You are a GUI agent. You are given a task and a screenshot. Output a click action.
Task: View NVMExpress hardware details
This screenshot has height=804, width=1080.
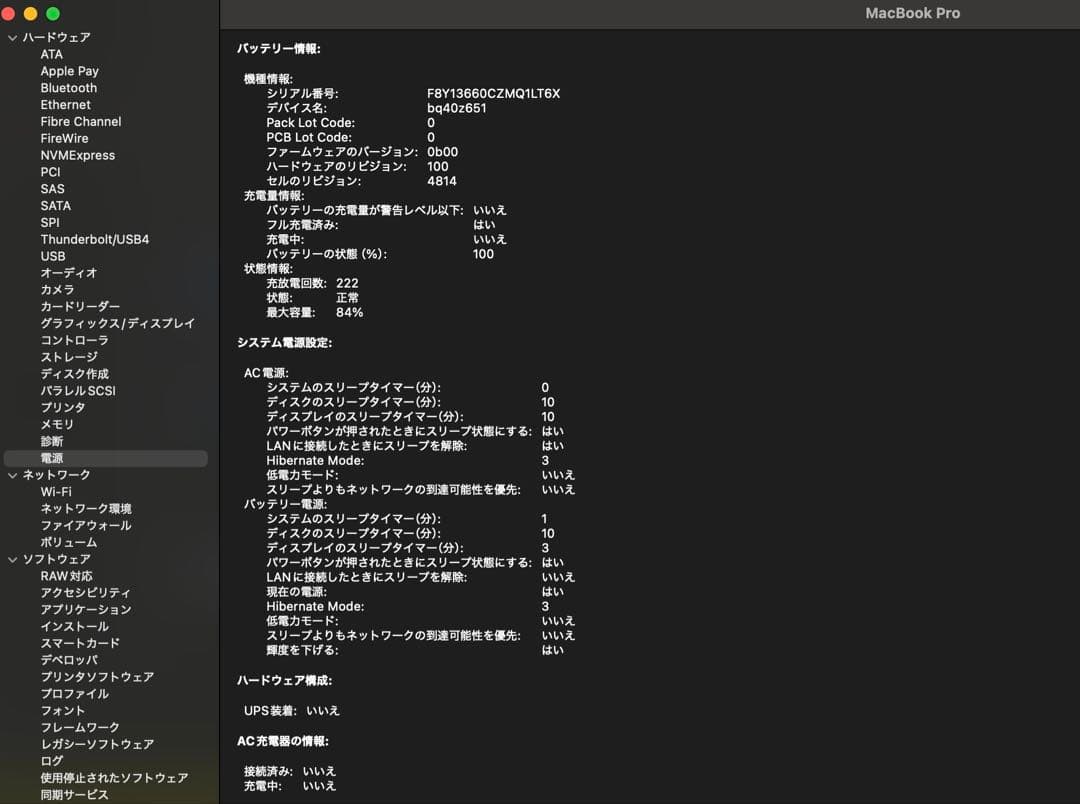(77, 154)
